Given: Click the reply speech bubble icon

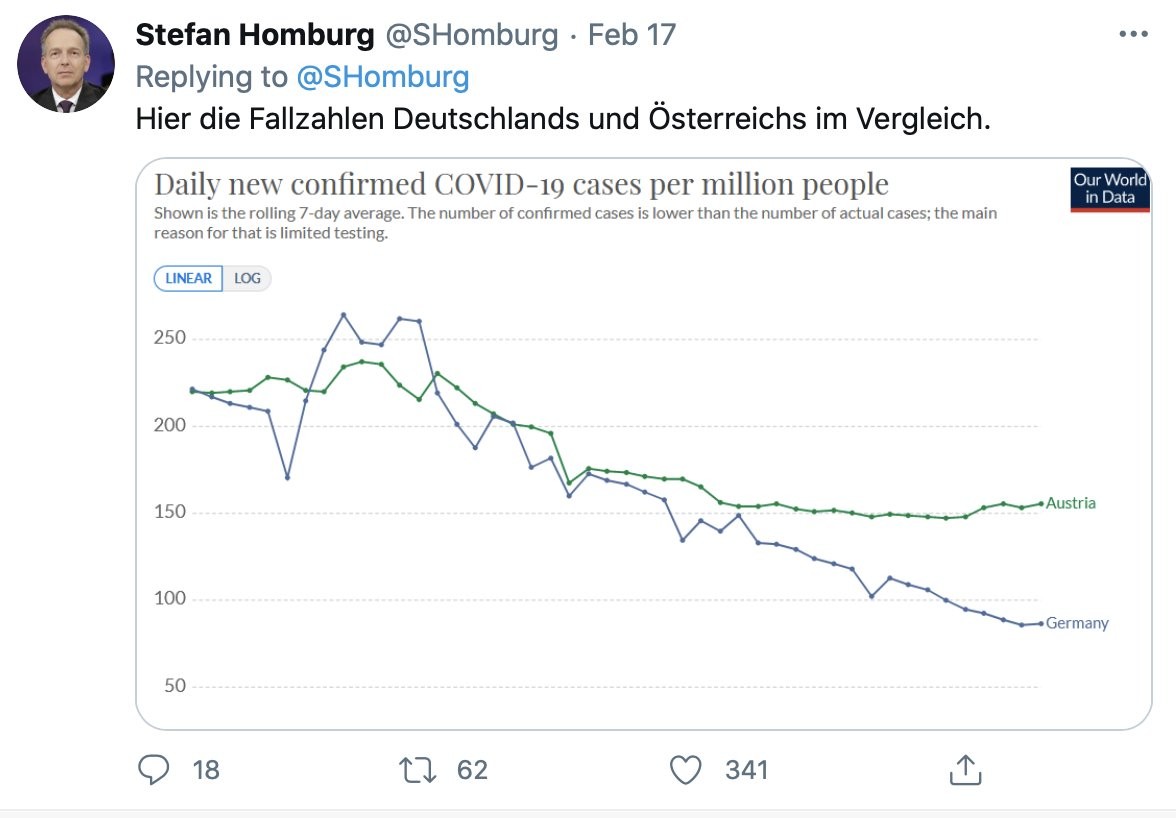Looking at the screenshot, I should coord(153,769).
